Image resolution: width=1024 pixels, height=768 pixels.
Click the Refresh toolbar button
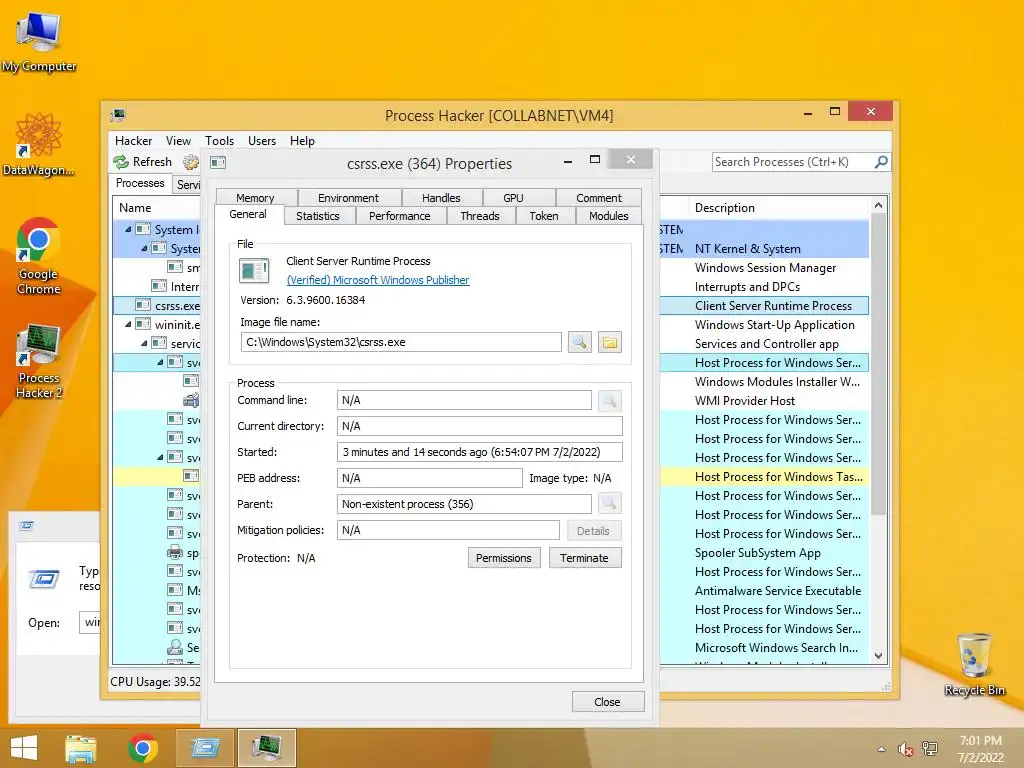[x=142, y=162]
